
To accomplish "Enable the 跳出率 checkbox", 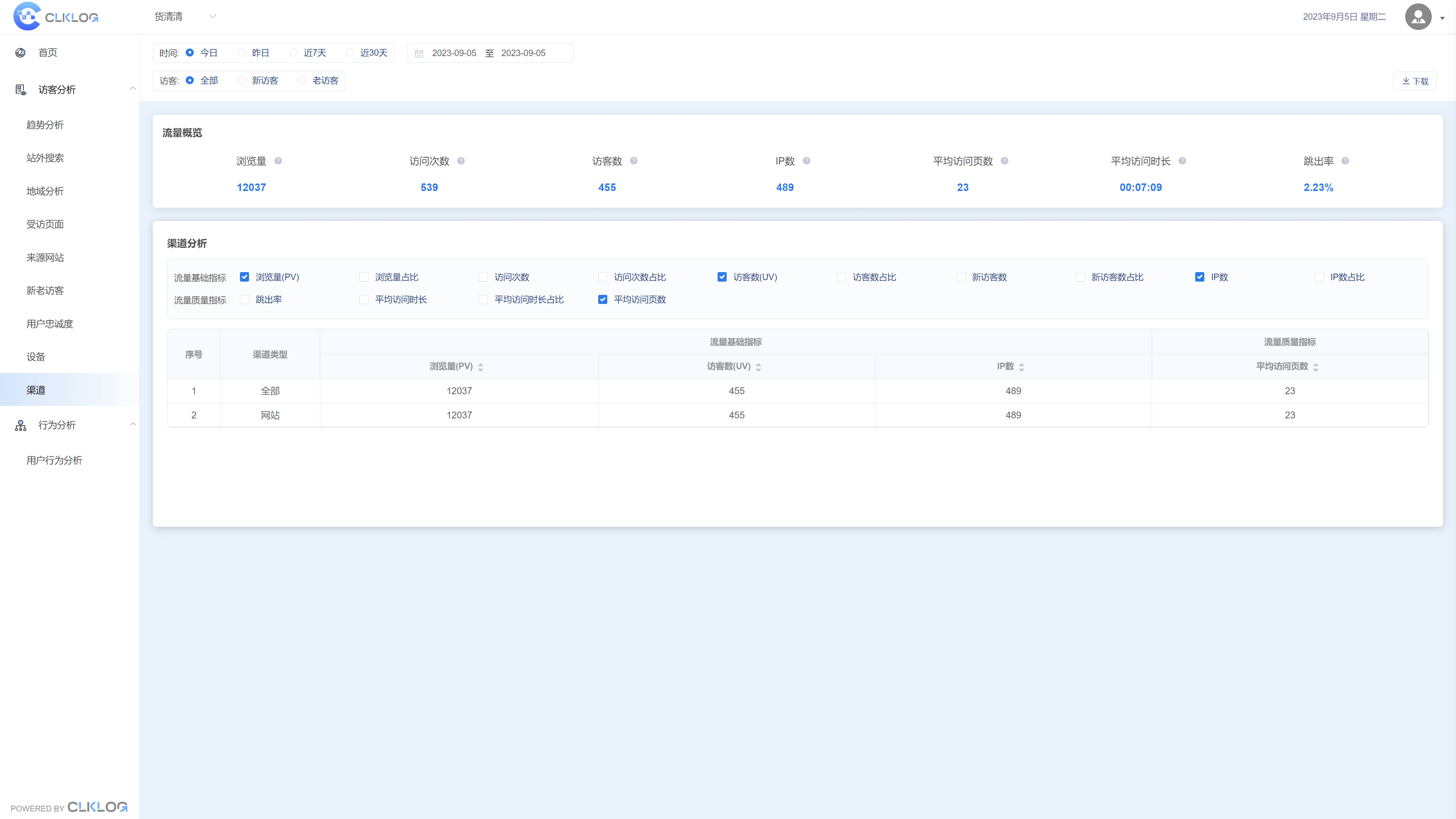I will (x=244, y=299).
